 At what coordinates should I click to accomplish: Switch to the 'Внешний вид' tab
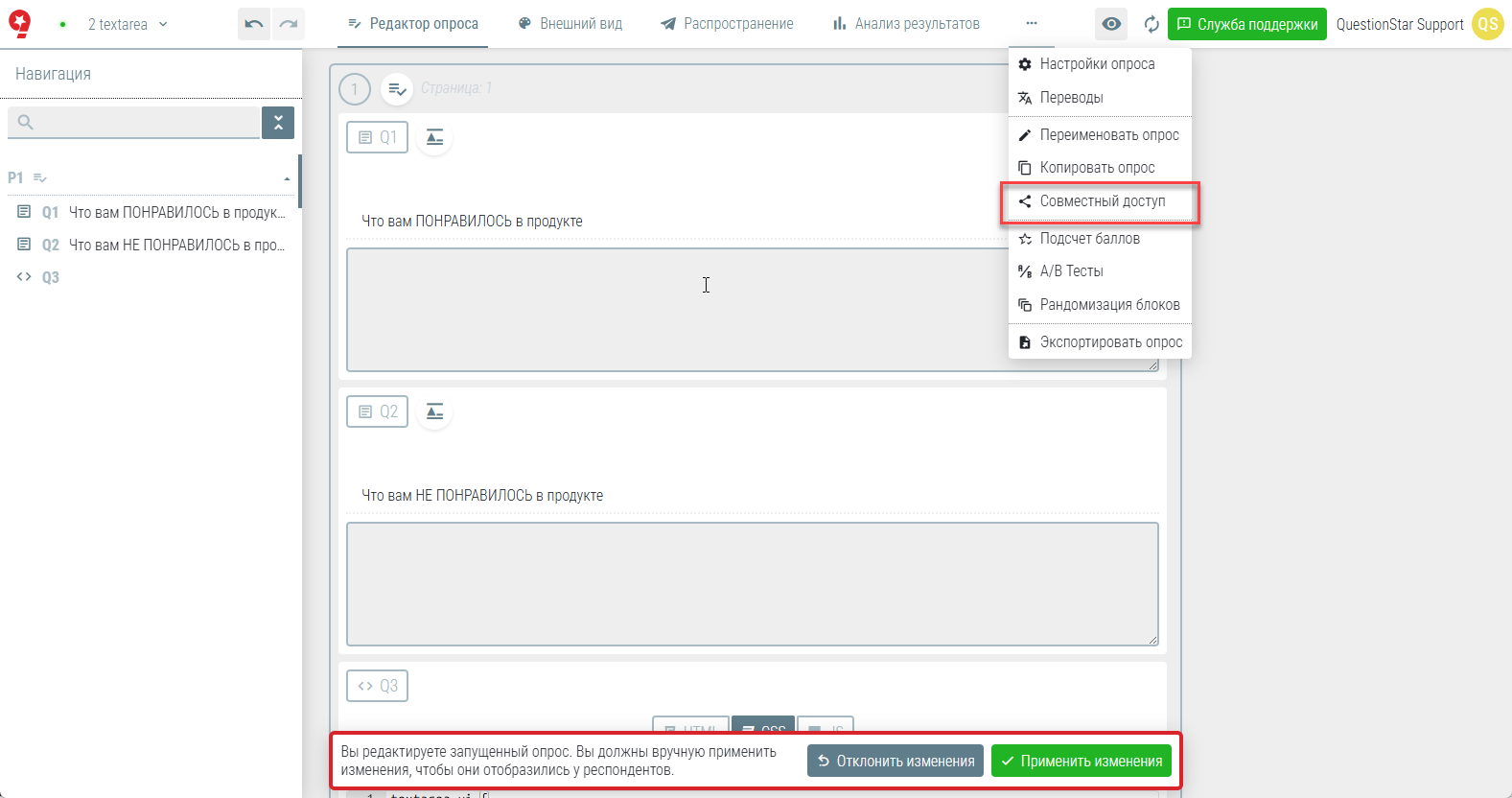pyautogui.click(x=570, y=24)
